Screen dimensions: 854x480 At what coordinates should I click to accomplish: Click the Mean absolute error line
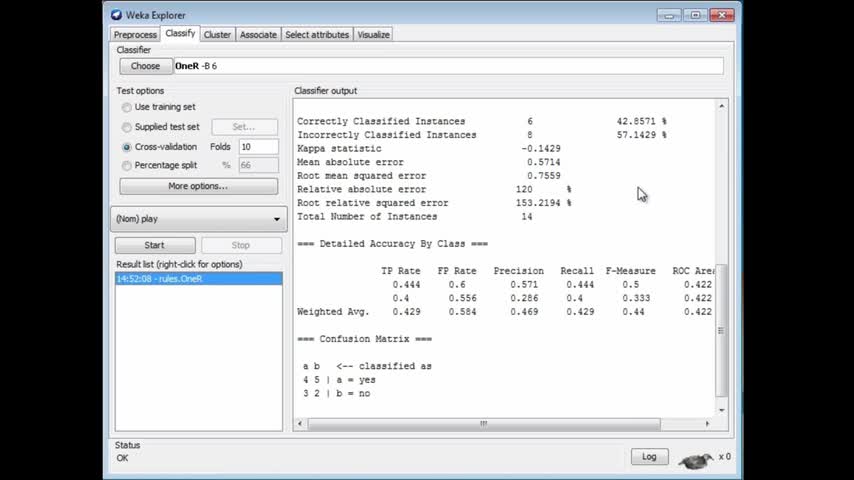tap(429, 162)
